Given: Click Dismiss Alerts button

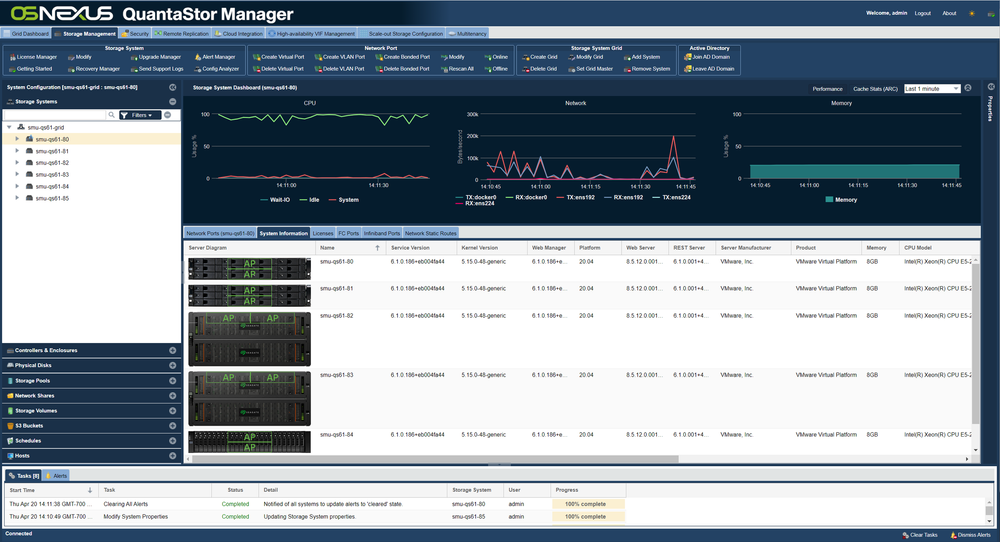Looking at the screenshot, I should 971,535.
